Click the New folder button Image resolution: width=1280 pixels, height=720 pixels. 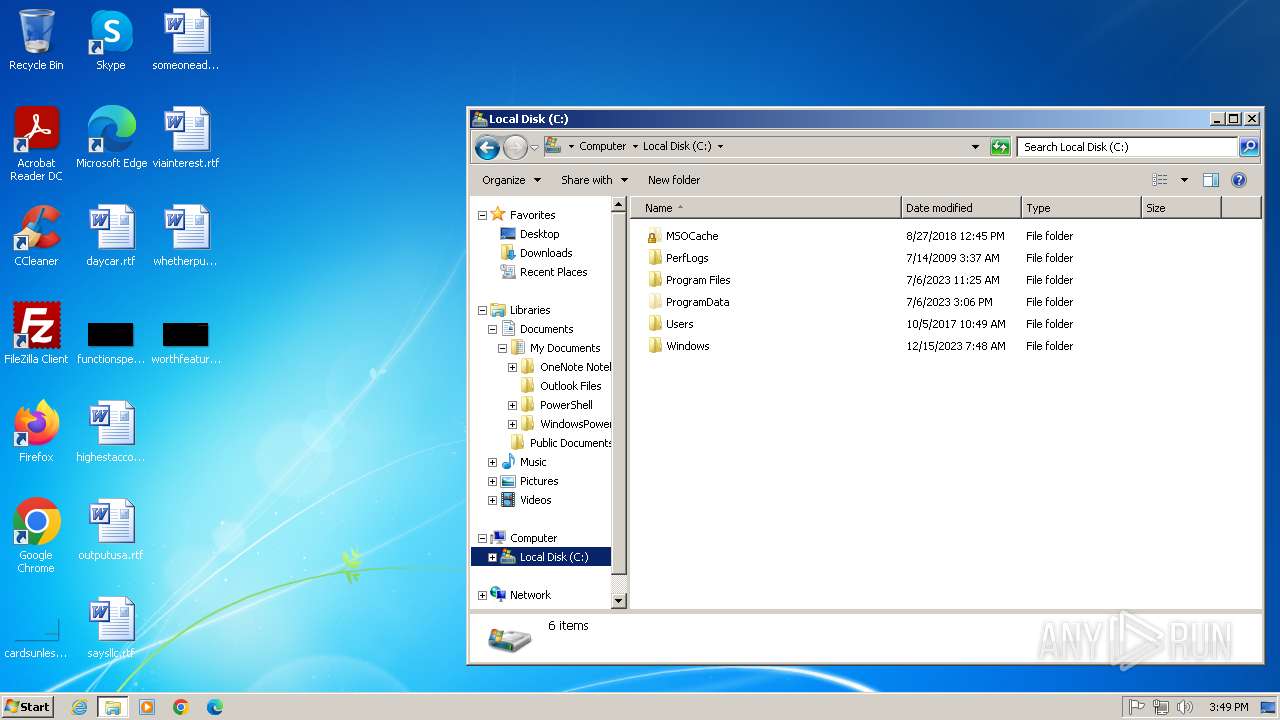(674, 180)
